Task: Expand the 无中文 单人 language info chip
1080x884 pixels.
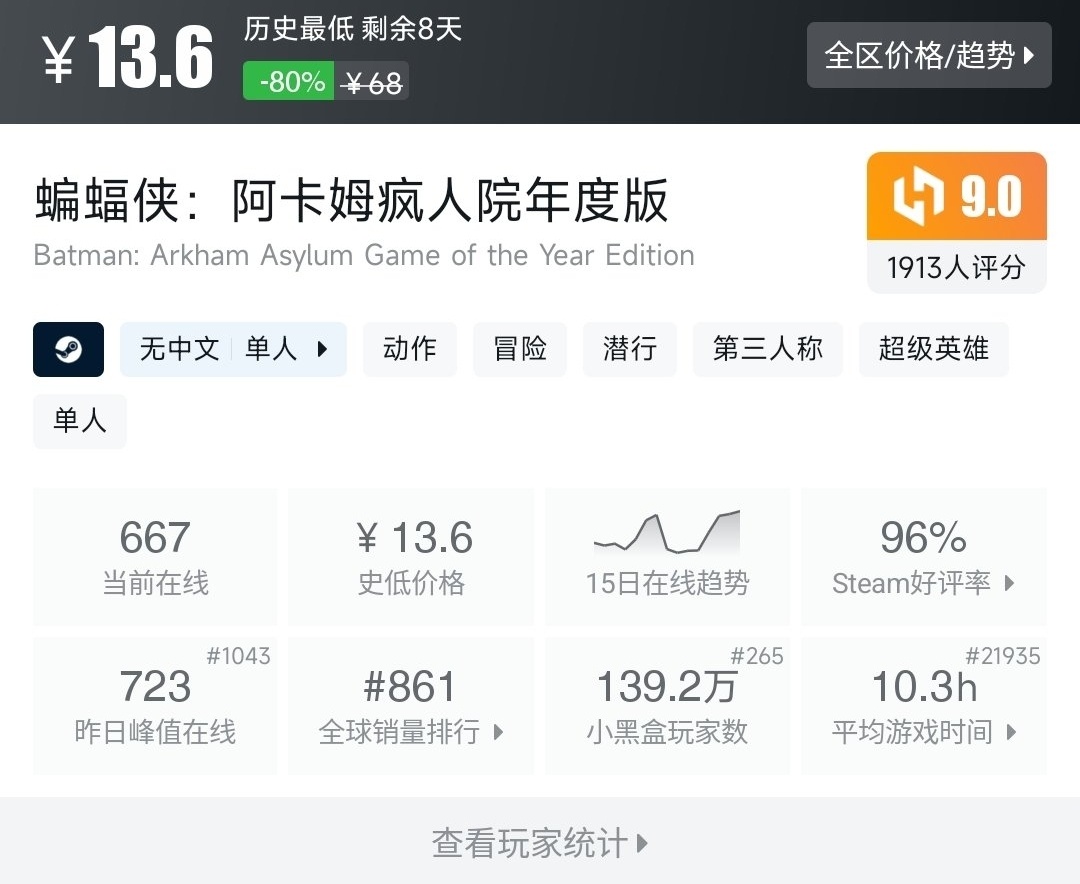Action: tap(233, 349)
